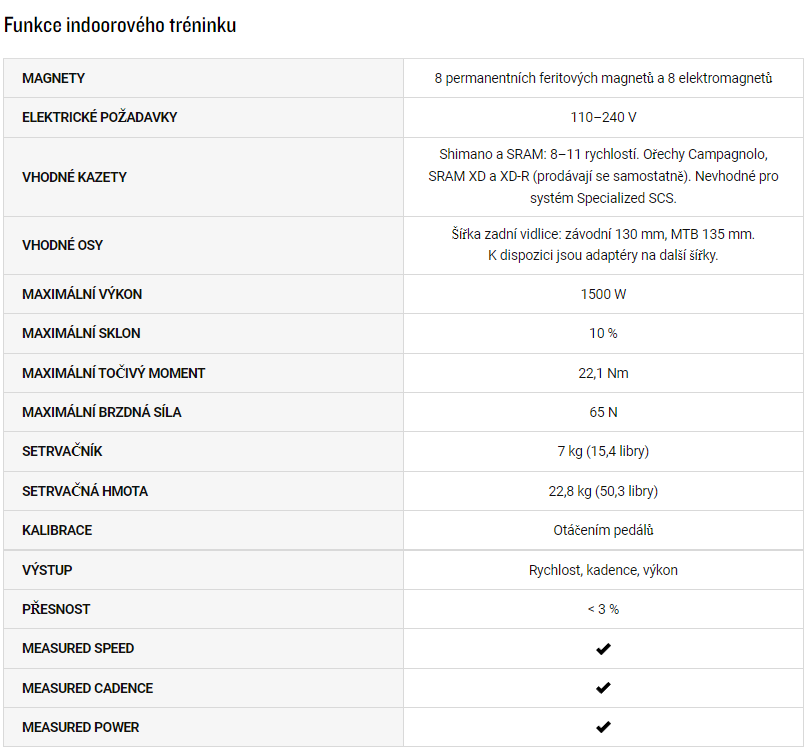Select the '22,8 kg (50,3 libry)' value
Viewport: 807px width, 748px height.
point(603,491)
